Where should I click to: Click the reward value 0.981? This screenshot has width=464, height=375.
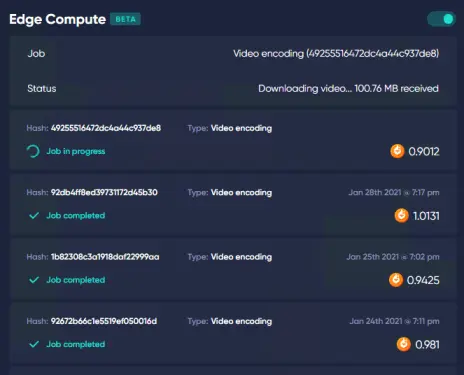pyautogui.click(x=427, y=345)
